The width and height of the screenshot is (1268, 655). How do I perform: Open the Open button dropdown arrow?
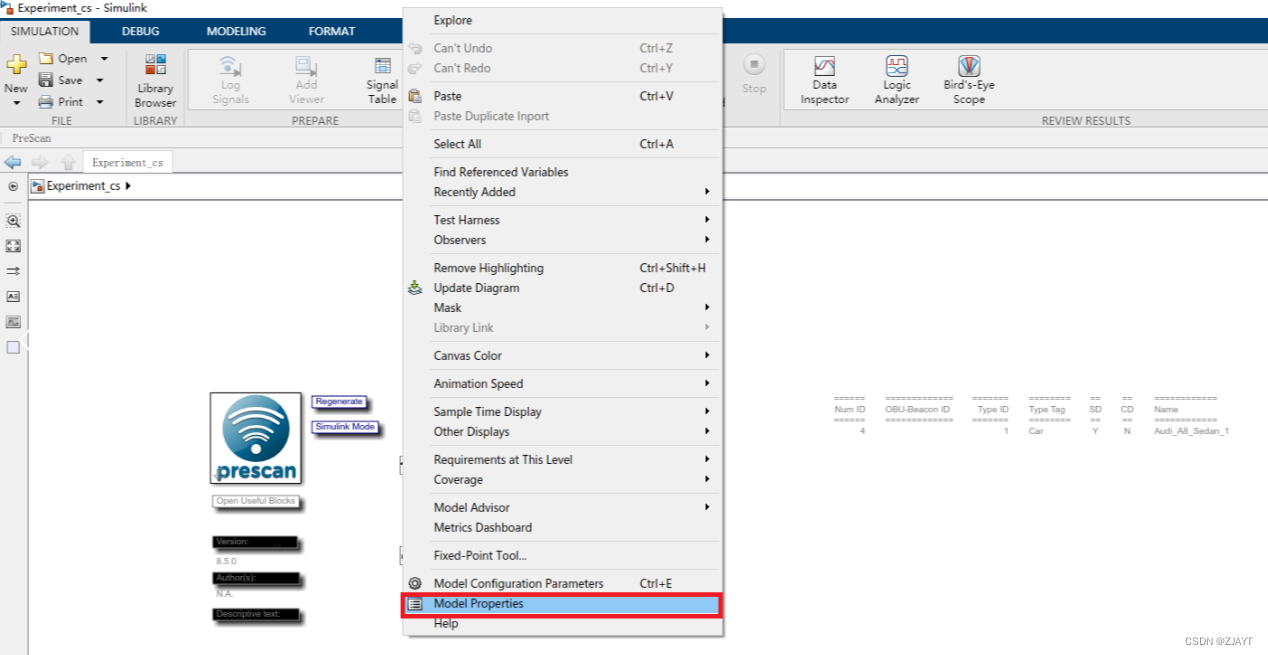click(x=104, y=59)
